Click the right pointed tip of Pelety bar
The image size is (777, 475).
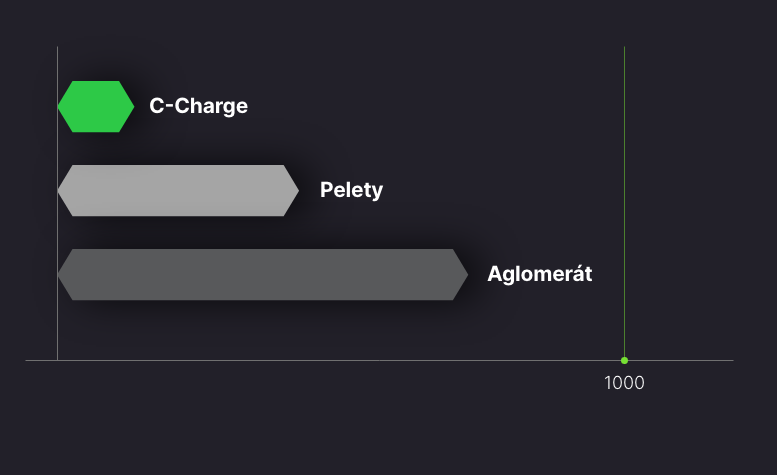[296, 190]
